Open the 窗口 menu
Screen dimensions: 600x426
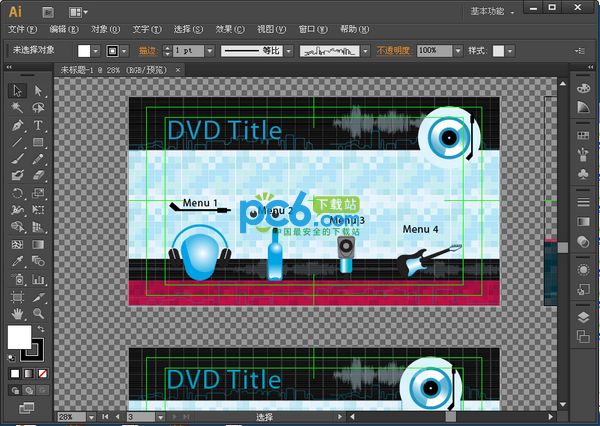[x=313, y=29]
